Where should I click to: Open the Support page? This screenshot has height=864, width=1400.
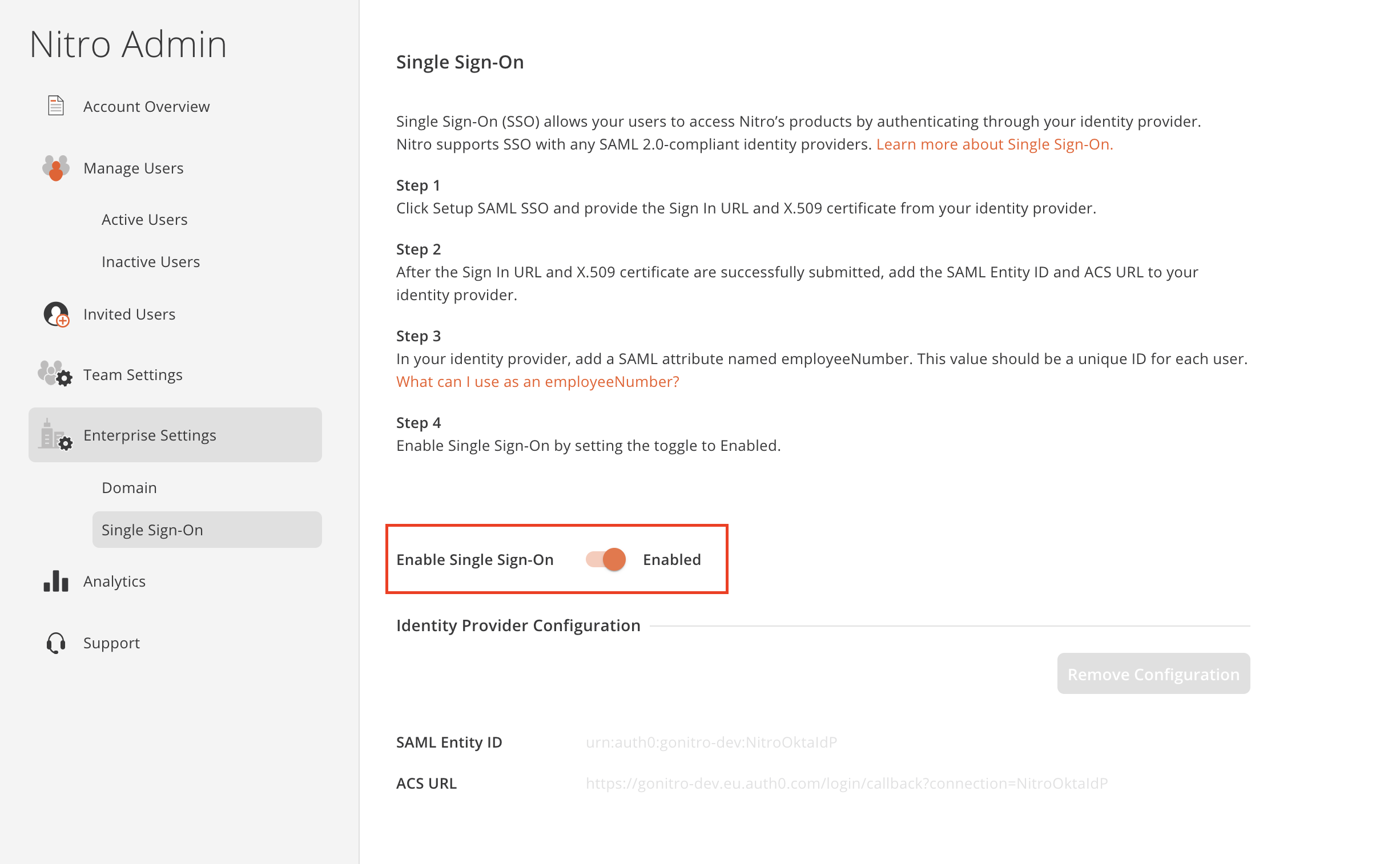111,643
